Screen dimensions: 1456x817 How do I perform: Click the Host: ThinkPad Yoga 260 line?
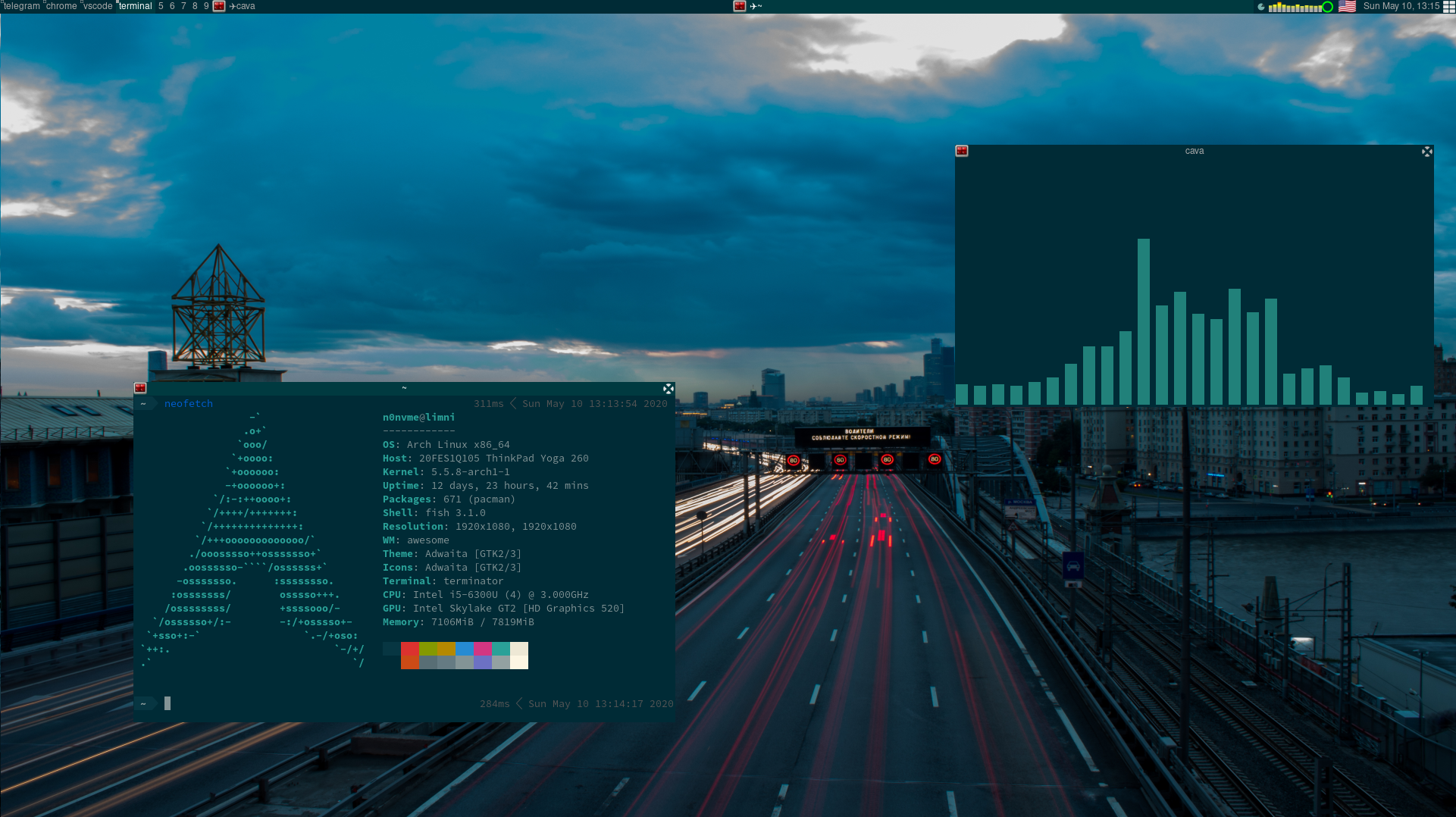(x=485, y=459)
